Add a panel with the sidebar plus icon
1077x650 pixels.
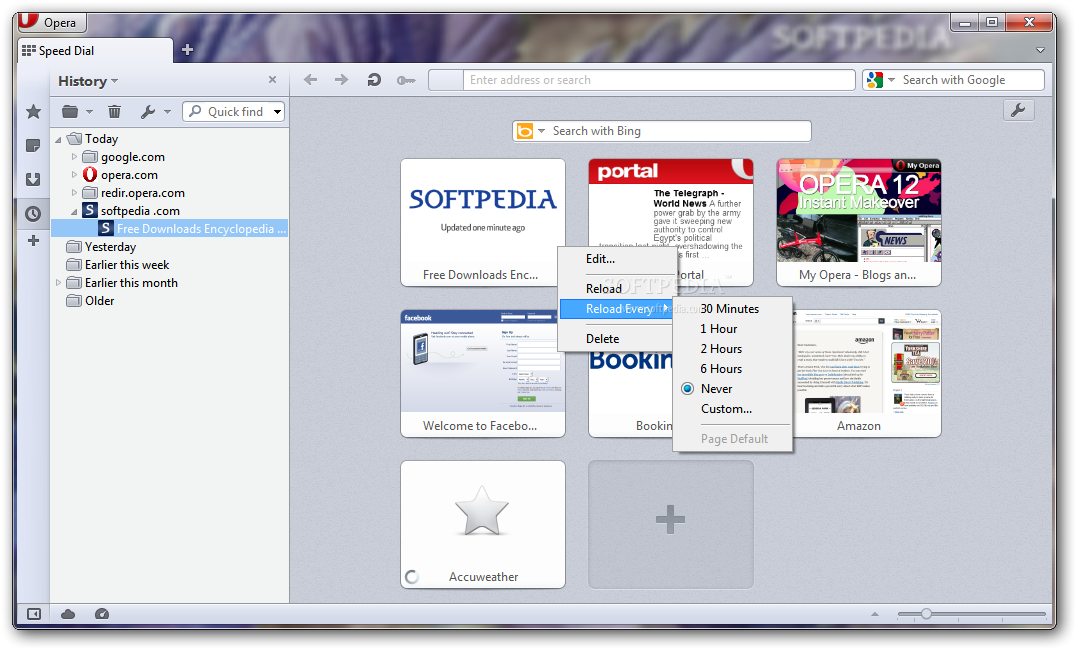click(x=33, y=240)
